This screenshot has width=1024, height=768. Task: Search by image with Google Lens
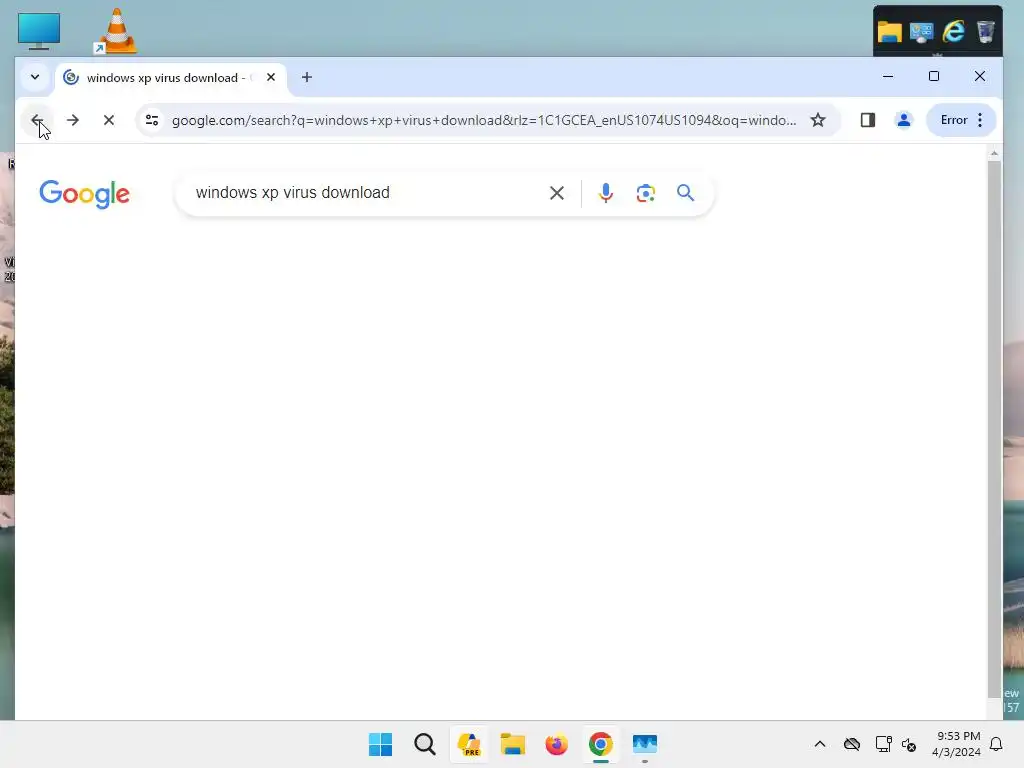pos(645,193)
